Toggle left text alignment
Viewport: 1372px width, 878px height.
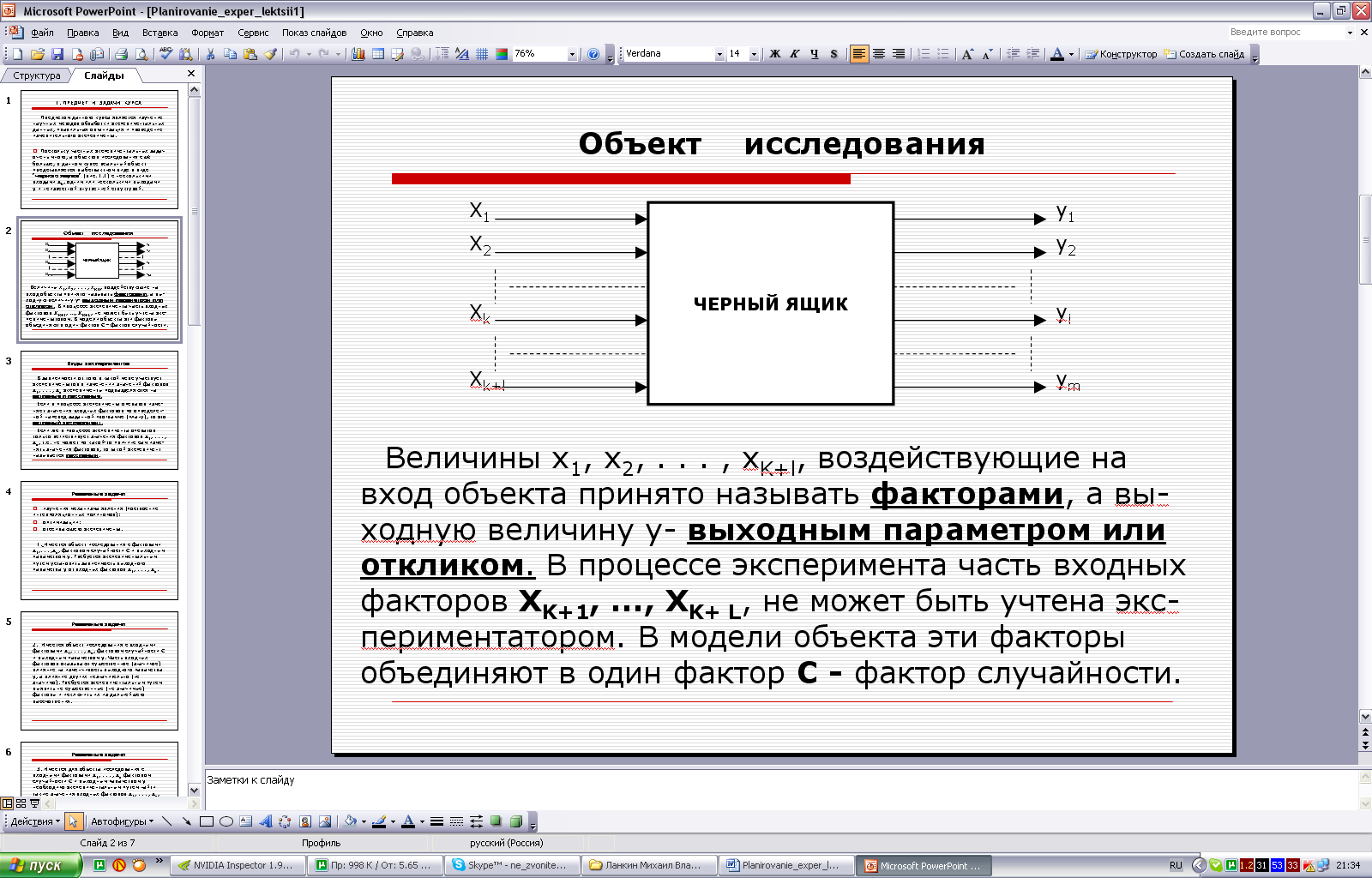pyautogui.click(x=858, y=54)
